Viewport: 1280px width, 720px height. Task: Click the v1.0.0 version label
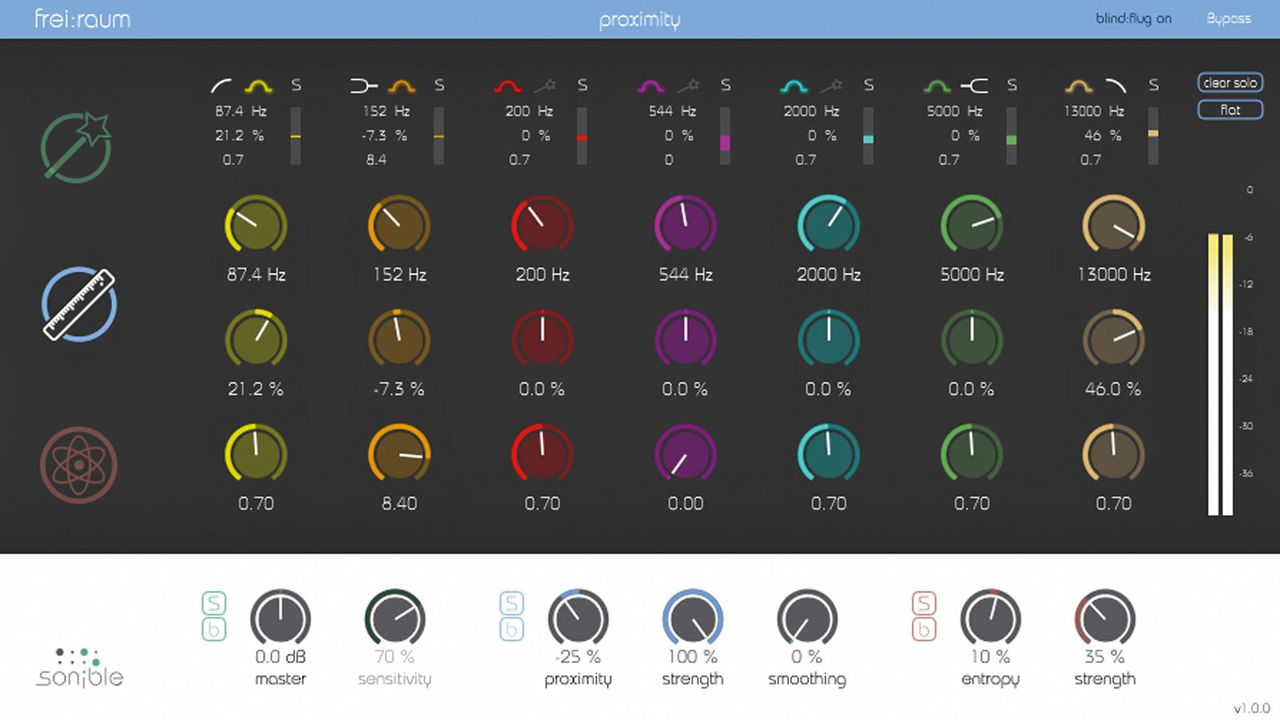click(1251, 709)
